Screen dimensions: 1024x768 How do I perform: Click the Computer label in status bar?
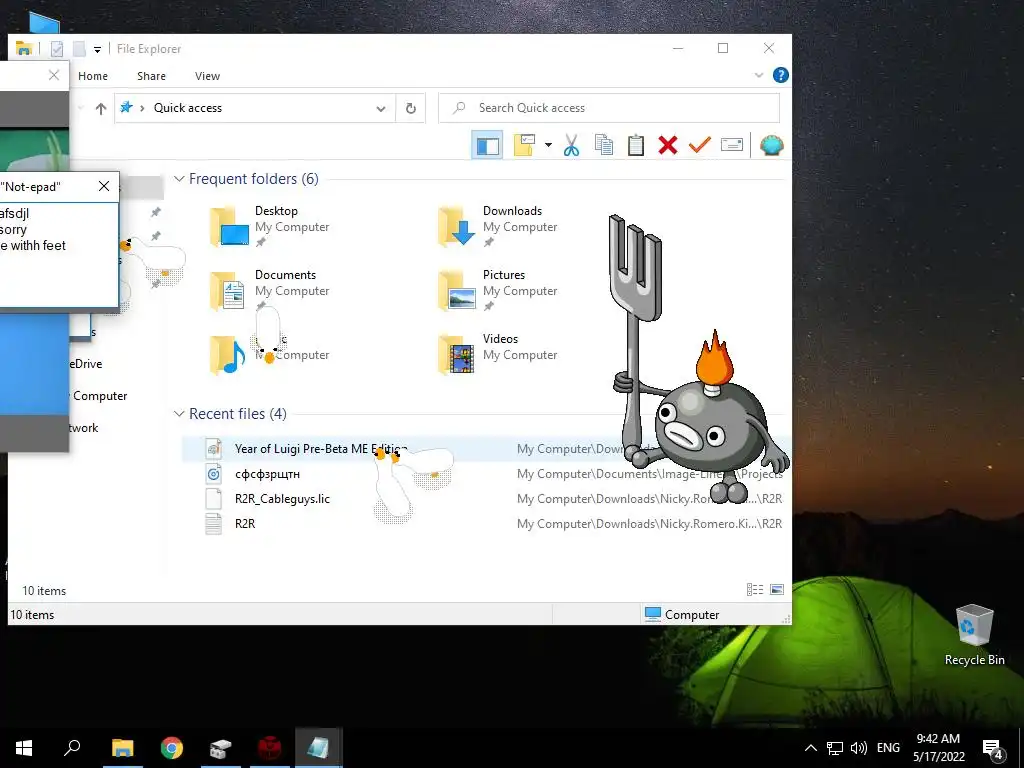click(x=692, y=615)
